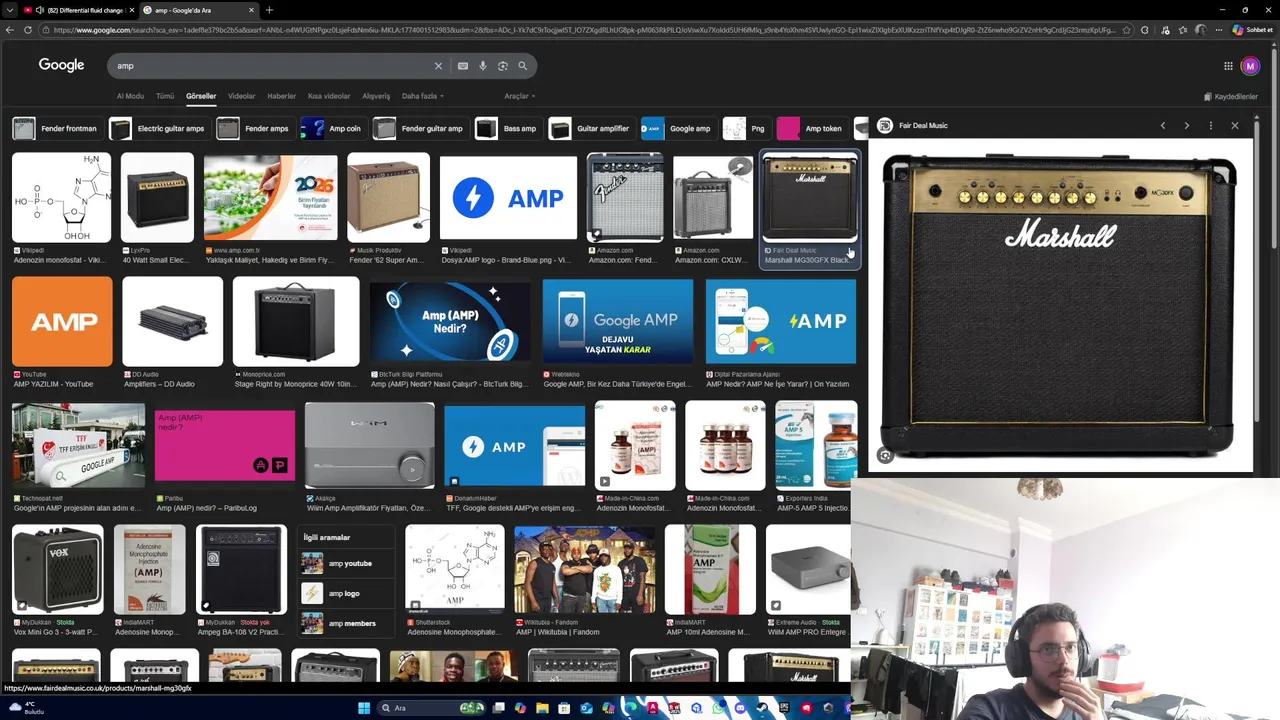Open the Fender '62 Super Amp thumbnail

(x=388, y=197)
